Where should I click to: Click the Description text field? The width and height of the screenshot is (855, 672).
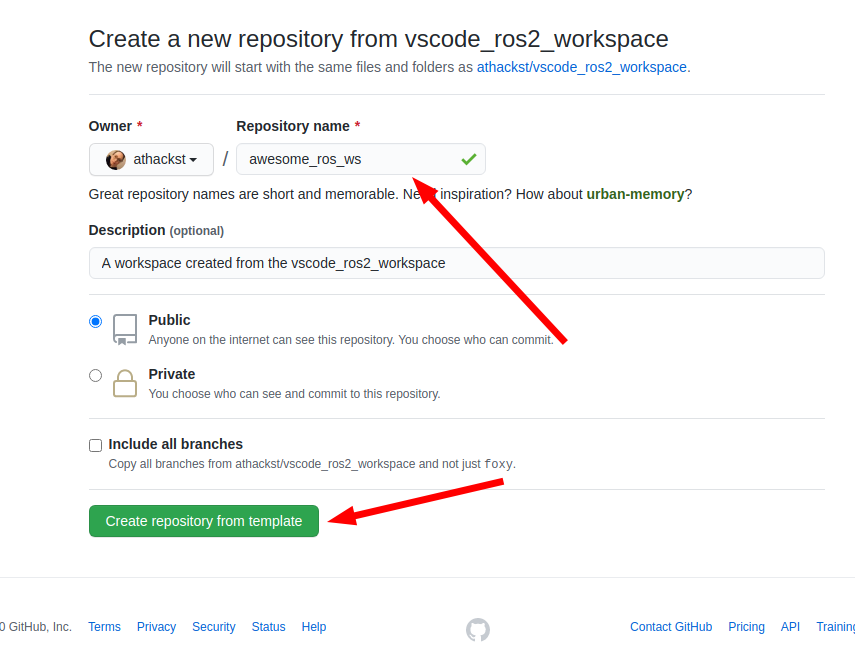click(x=456, y=263)
